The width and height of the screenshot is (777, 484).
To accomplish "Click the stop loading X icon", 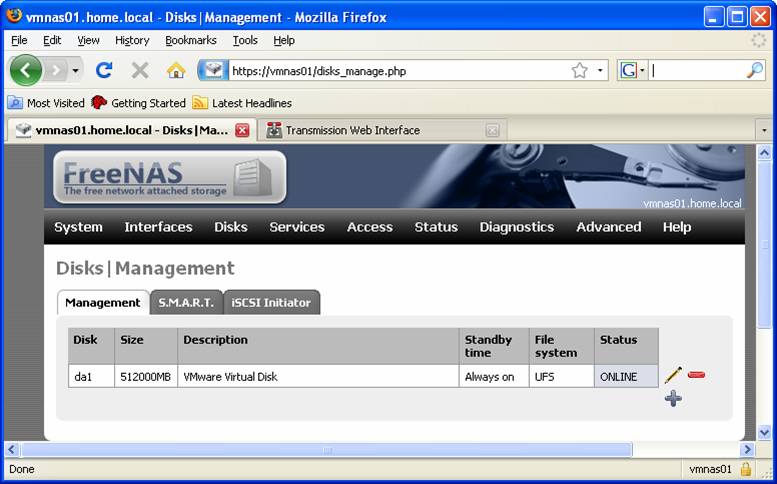I will [x=140, y=71].
